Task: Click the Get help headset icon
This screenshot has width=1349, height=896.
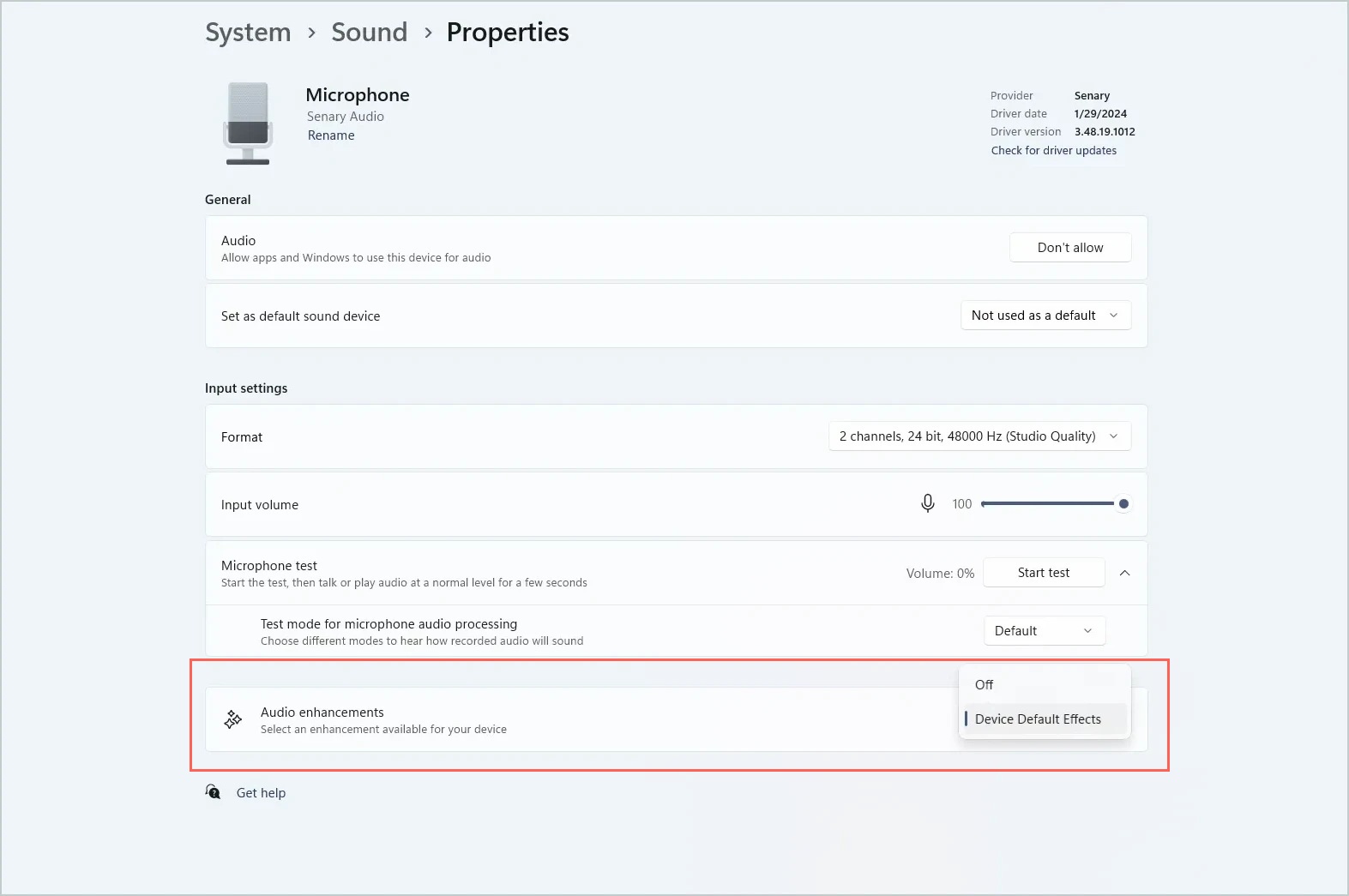Action: [x=214, y=792]
